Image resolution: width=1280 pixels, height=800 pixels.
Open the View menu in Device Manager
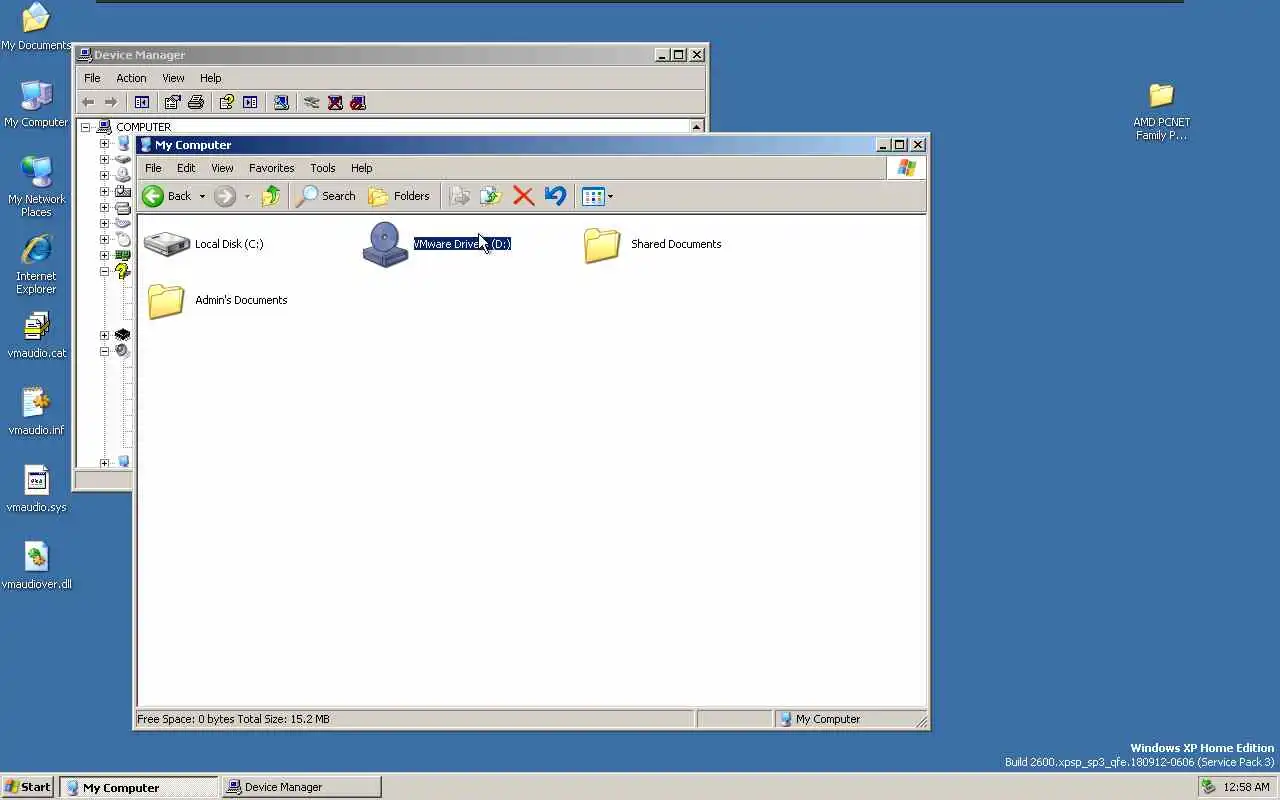tap(173, 78)
